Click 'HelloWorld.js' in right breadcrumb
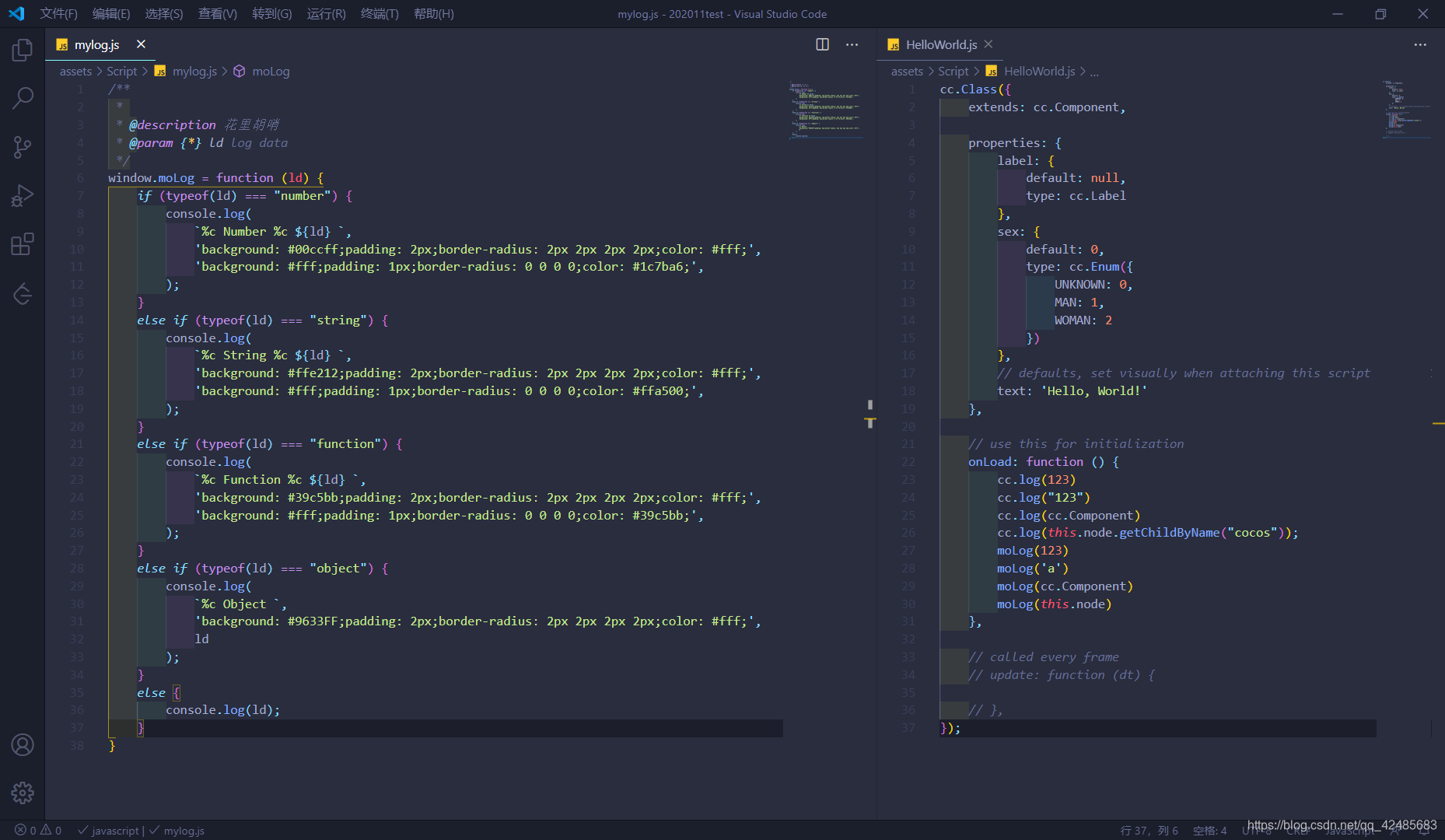Viewport: 1445px width, 840px height. [x=1040, y=71]
